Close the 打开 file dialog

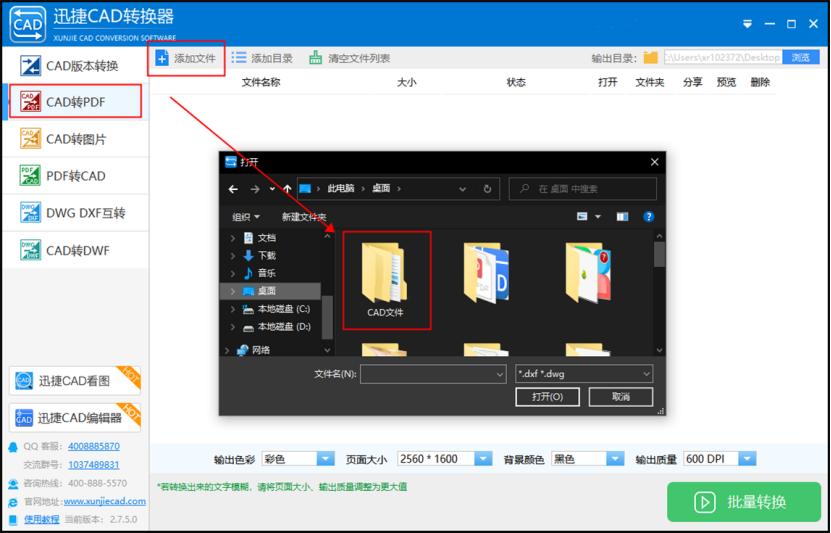click(655, 162)
